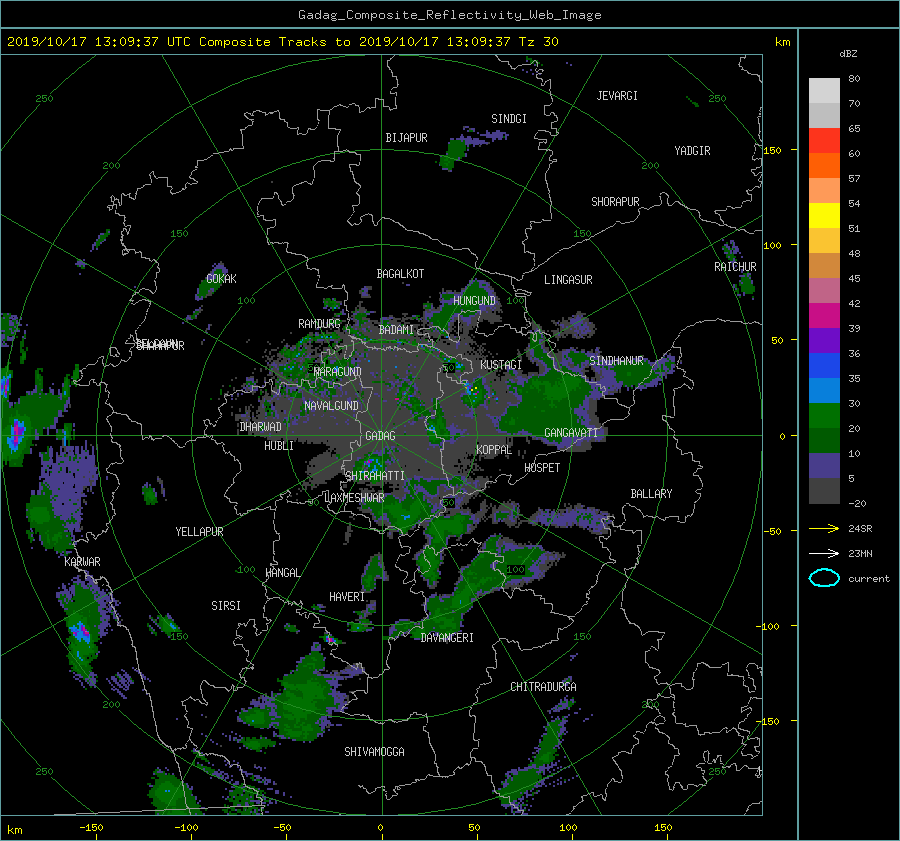
Task: Select the green 30 dBZ legend swatch
Action: point(824,416)
